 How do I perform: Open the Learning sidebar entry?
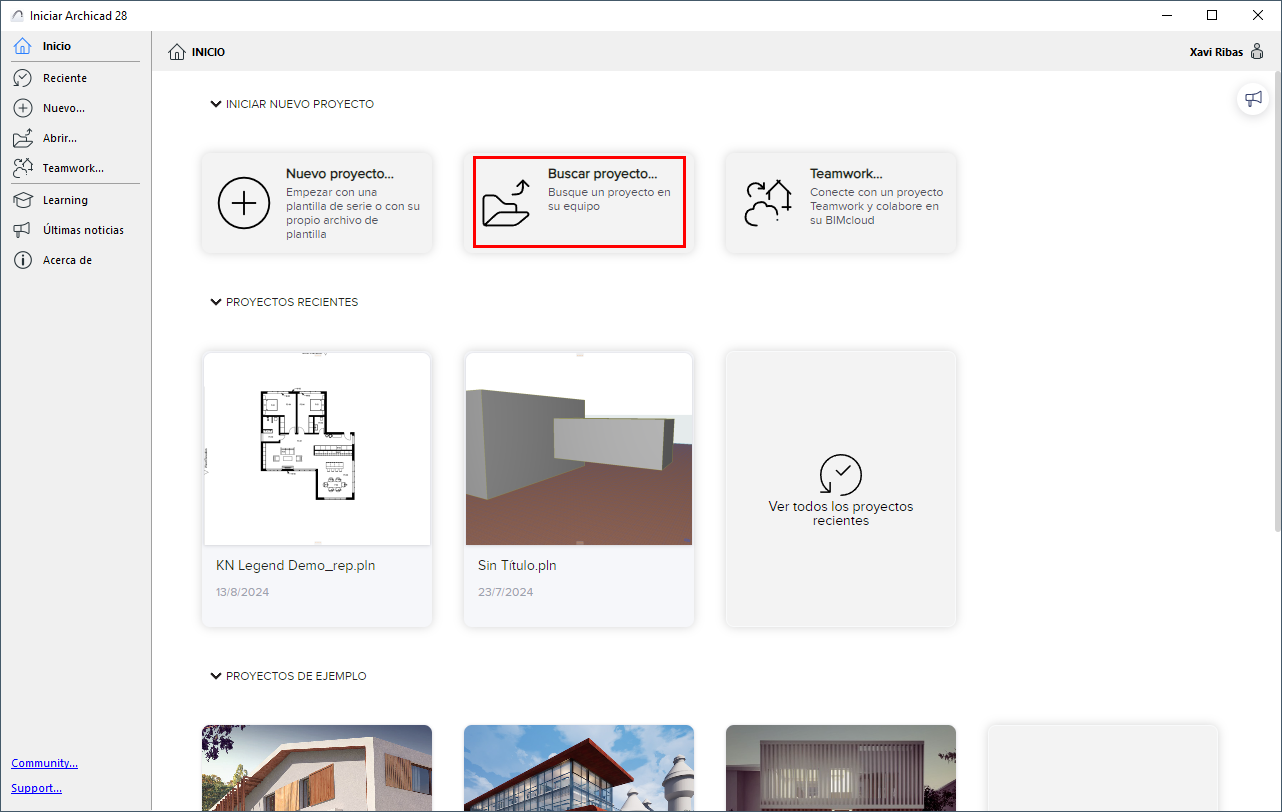[x=75, y=200]
